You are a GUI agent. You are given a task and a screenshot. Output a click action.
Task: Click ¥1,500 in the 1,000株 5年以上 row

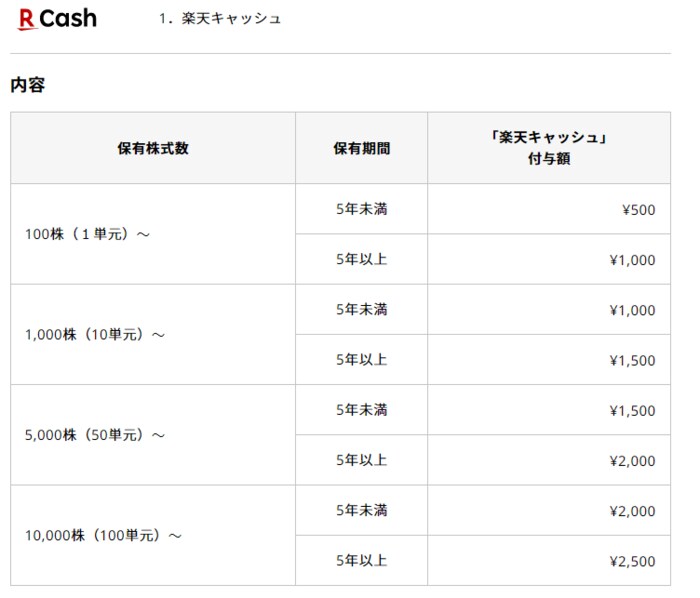coord(632,360)
